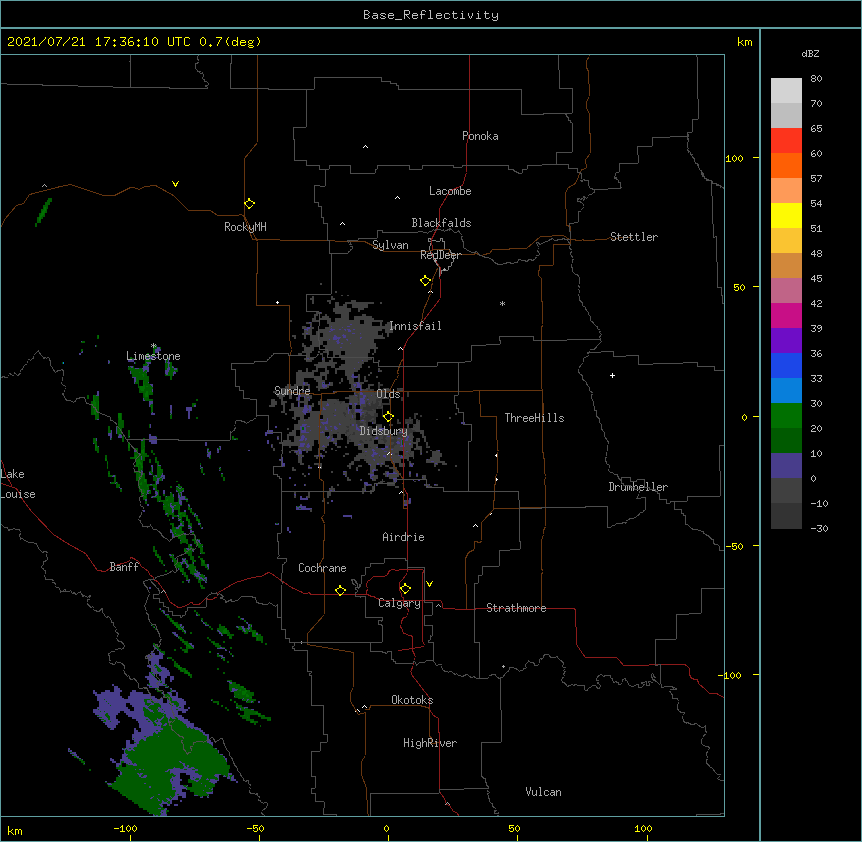This screenshot has height=842, width=862.
Task: Click the Sylvan label
Action: (390, 245)
